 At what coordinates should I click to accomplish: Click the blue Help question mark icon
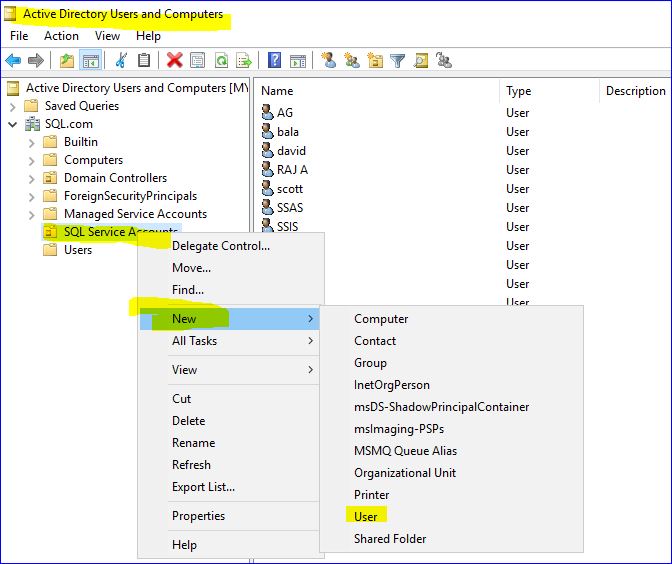click(274, 61)
